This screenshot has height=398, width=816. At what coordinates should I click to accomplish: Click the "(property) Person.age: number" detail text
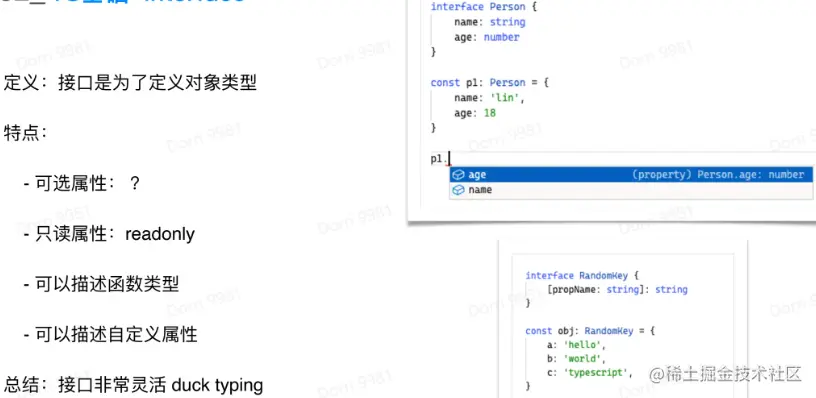[x=718, y=175]
